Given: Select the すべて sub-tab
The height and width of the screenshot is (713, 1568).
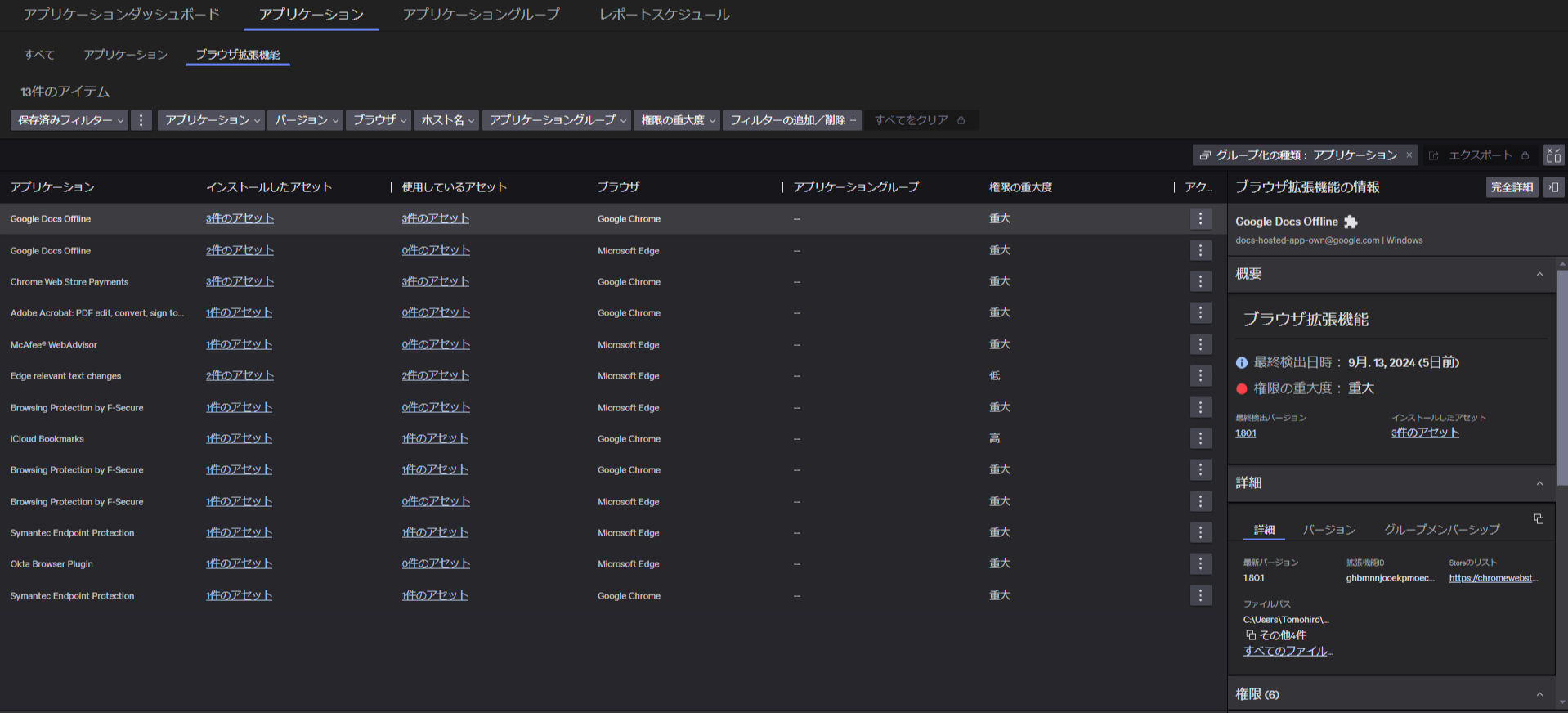Looking at the screenshot, I should coord(39,55).
